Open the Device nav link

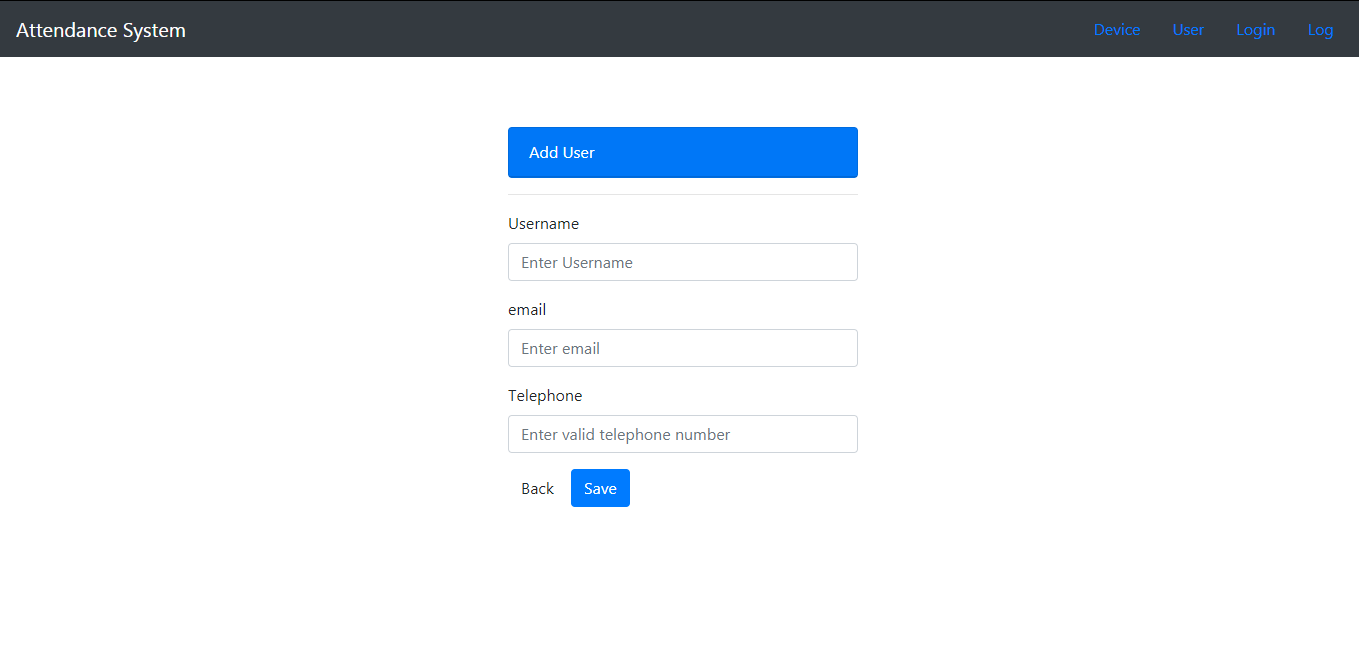[x=1117, y=30]
